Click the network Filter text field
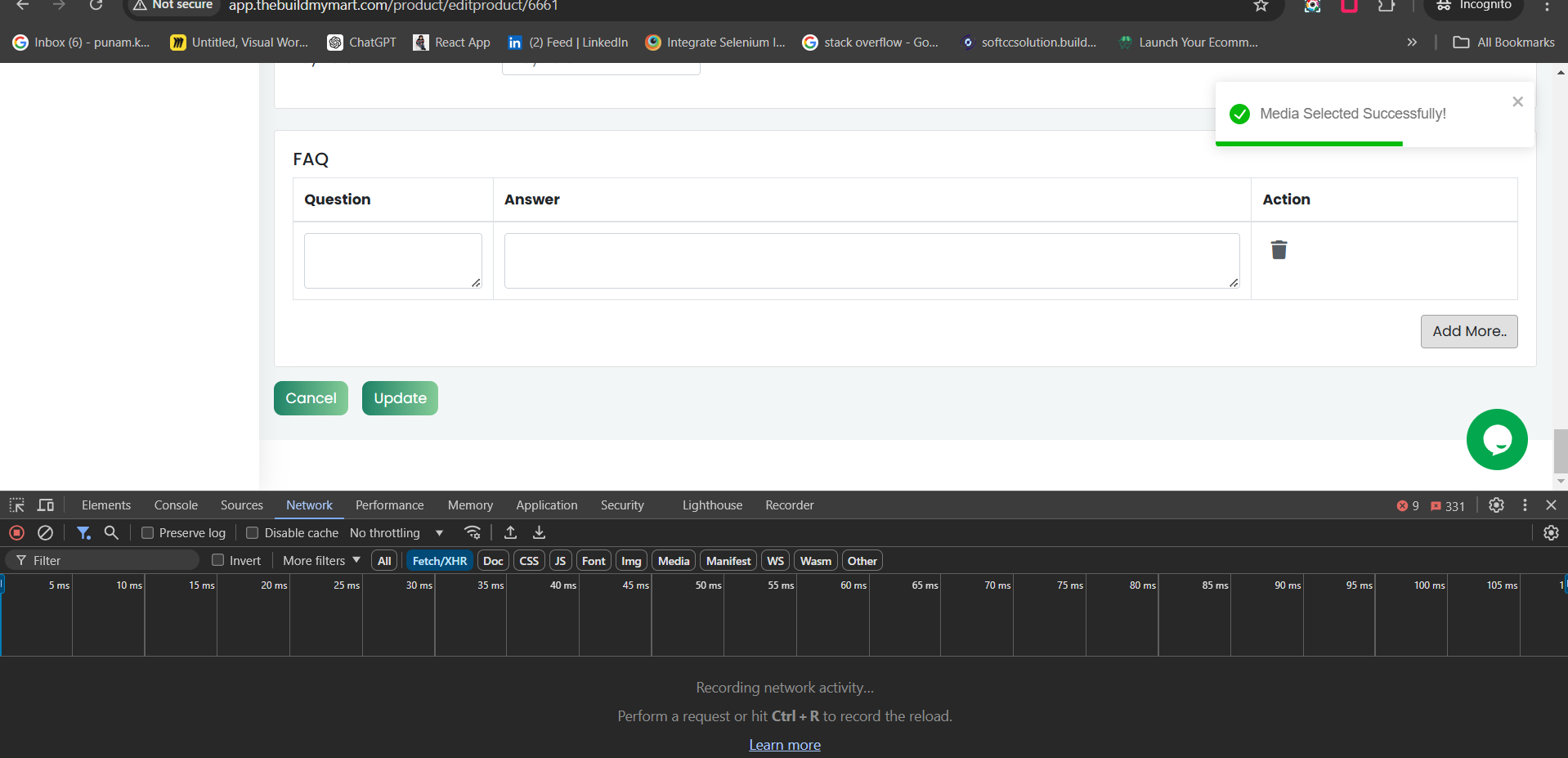Image resolution: width=1568 pixels, height=758 pixels. 102,560
